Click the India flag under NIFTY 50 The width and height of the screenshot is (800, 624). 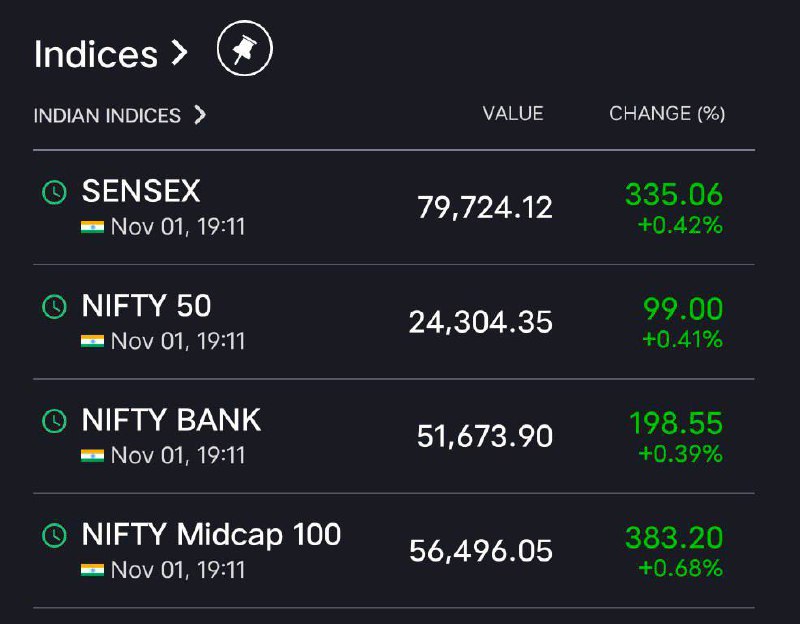(92, 341)
